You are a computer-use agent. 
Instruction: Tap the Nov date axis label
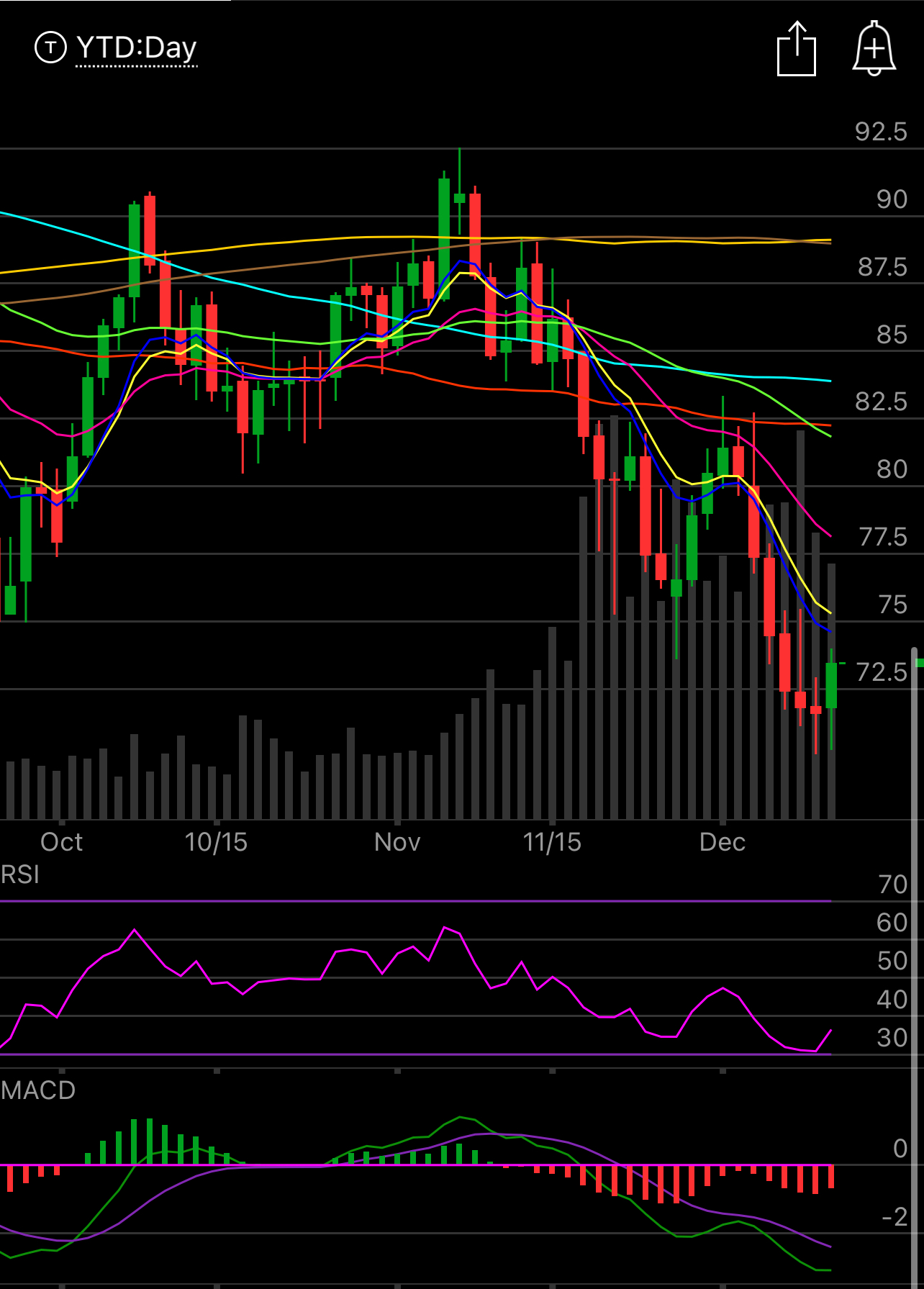point(397,842)
